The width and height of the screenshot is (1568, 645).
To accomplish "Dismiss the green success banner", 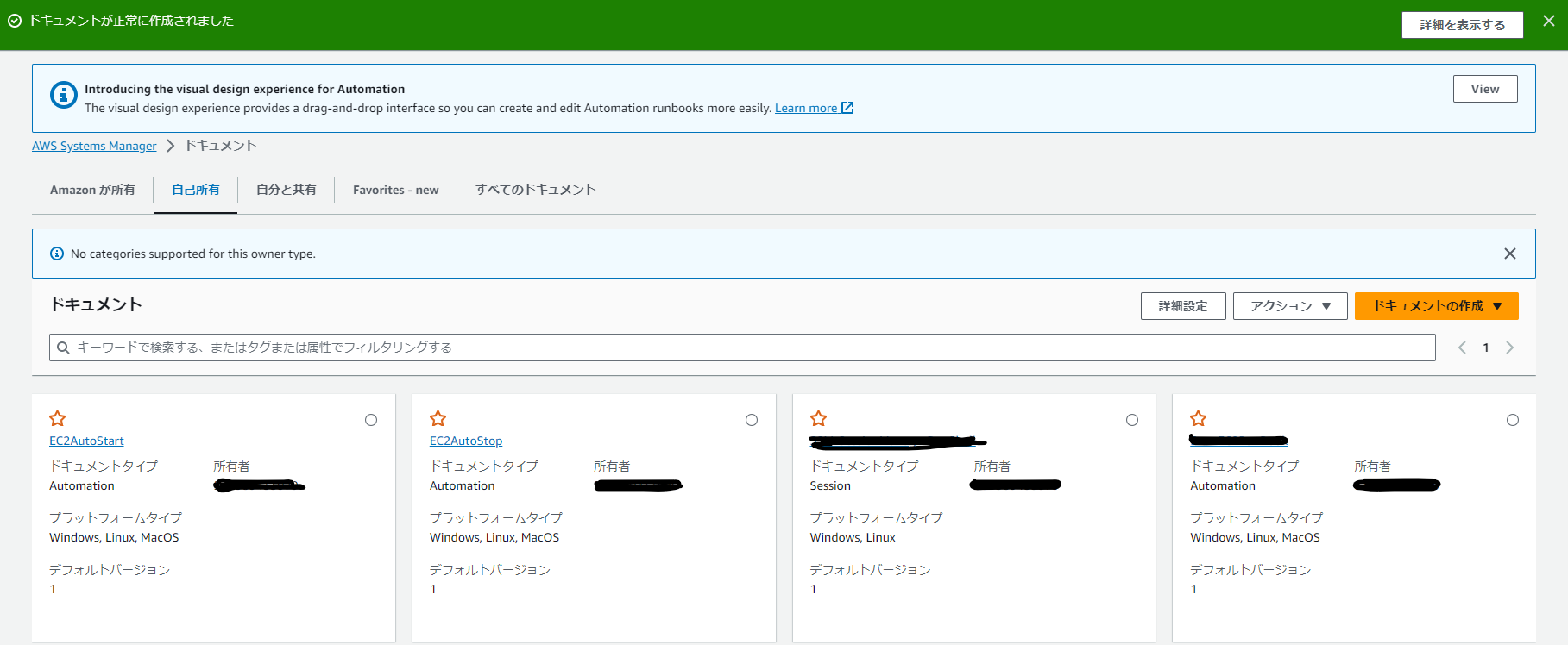I will tap(1549, 21).
